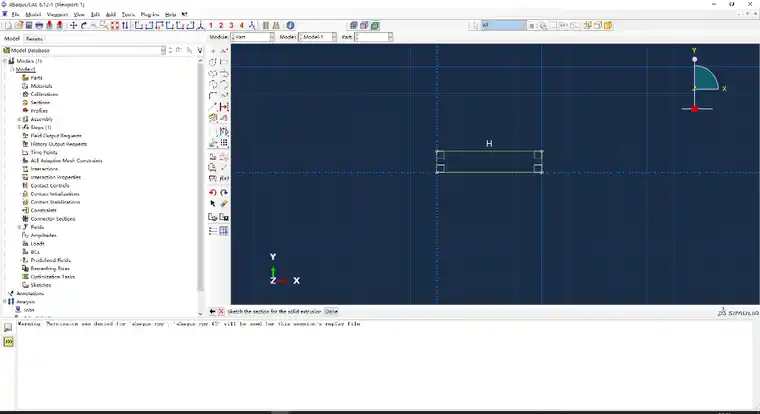Open the Plug-ins menu
The width and height of the screenshot is (760, 414).
[150, 15]
